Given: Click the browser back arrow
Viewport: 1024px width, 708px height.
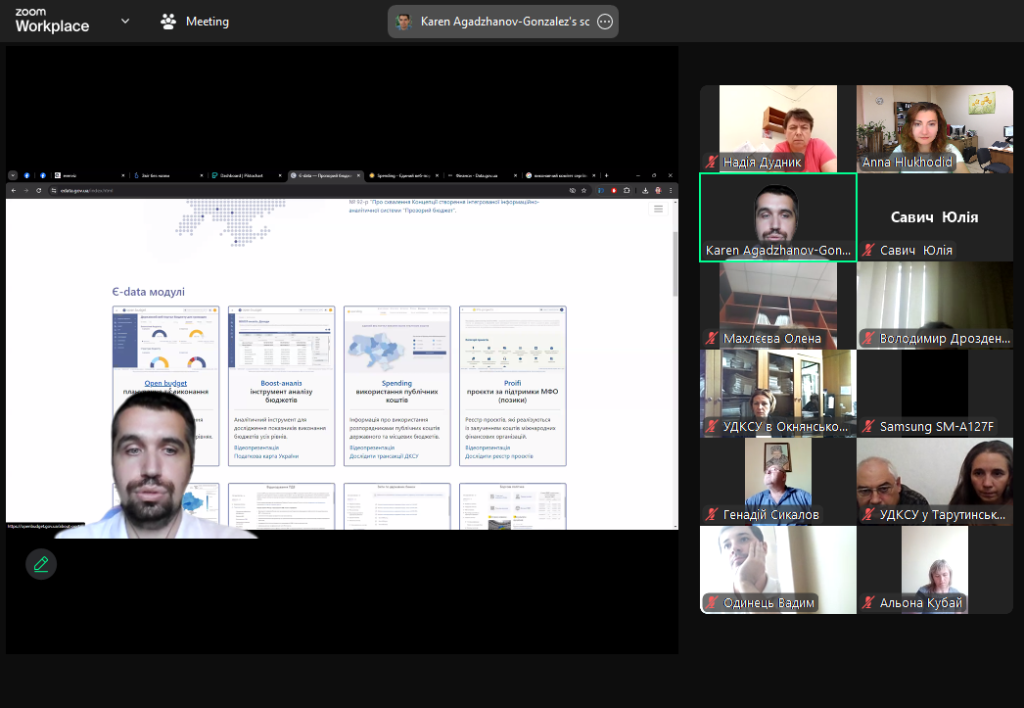Looking at the screenshot, I should click(13, 190).
